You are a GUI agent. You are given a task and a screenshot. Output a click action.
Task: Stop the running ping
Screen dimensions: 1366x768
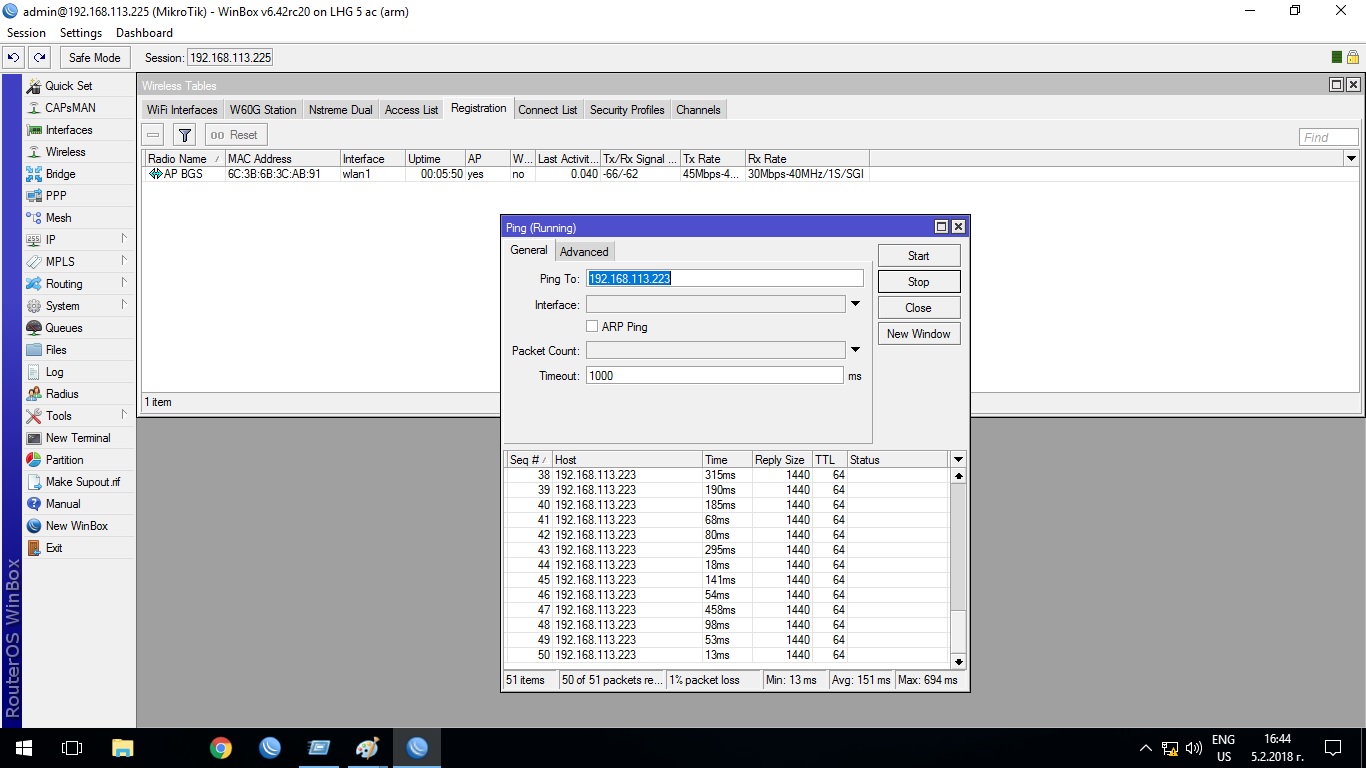tap(918, 282)
